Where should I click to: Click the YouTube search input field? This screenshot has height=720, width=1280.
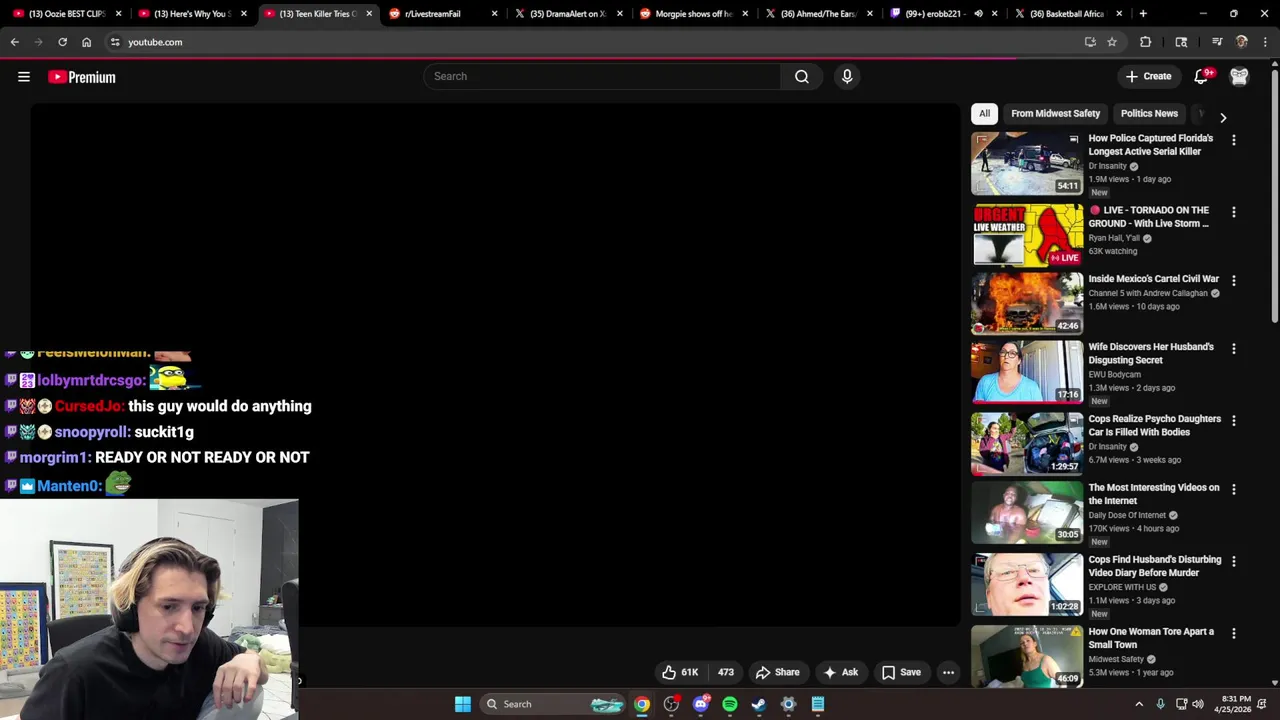point(602,76)
